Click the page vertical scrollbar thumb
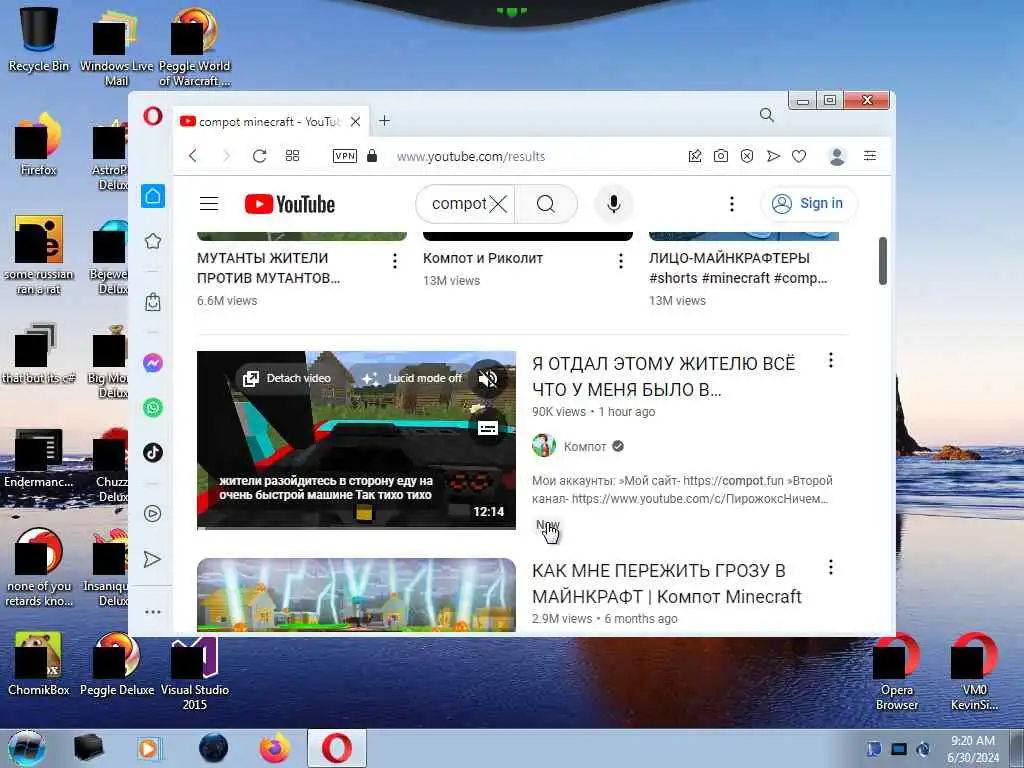 pyautogui.click(x=883, y=261)
